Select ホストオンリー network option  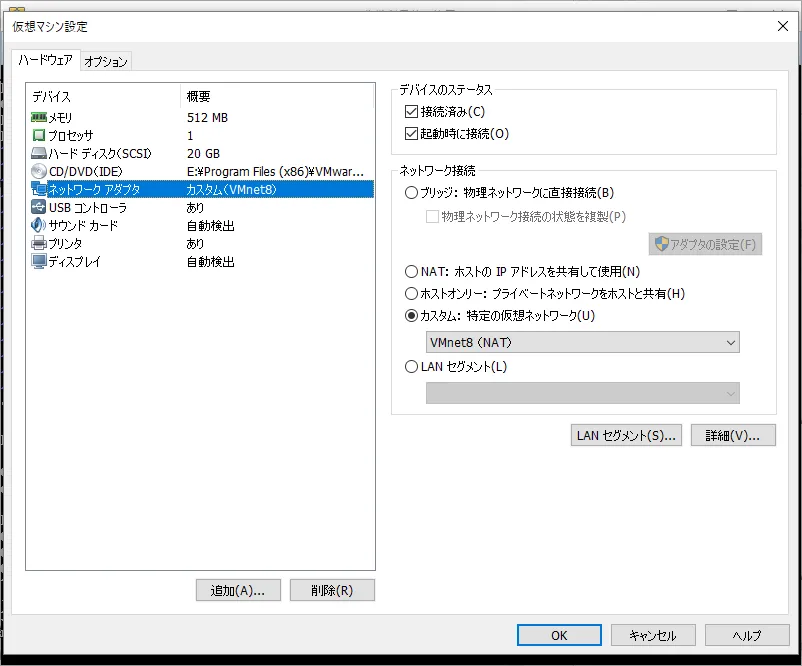[x=411, y=294]
